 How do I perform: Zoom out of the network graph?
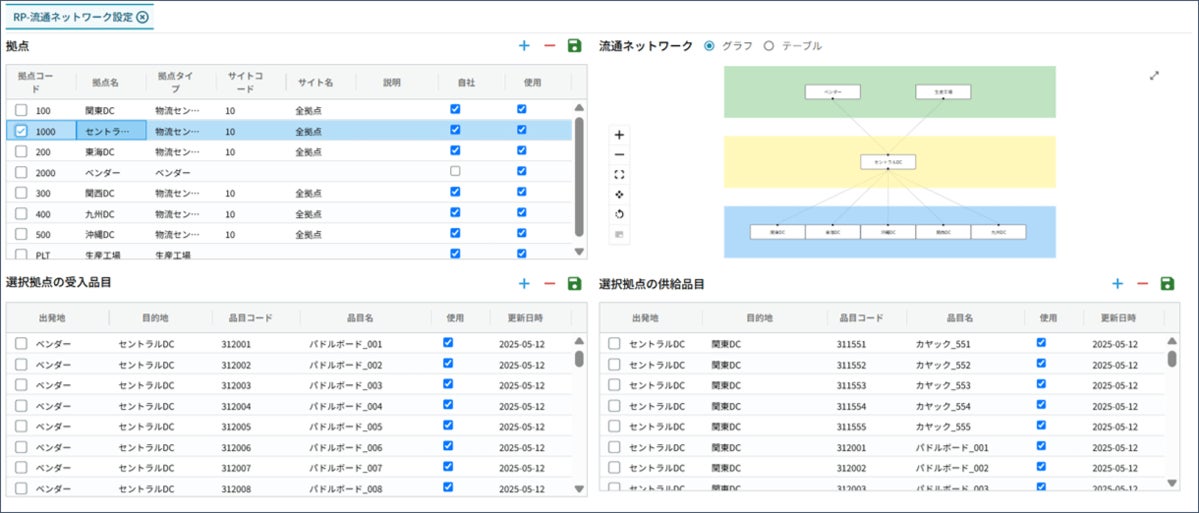pyautogui.click(x=619, y=154)
